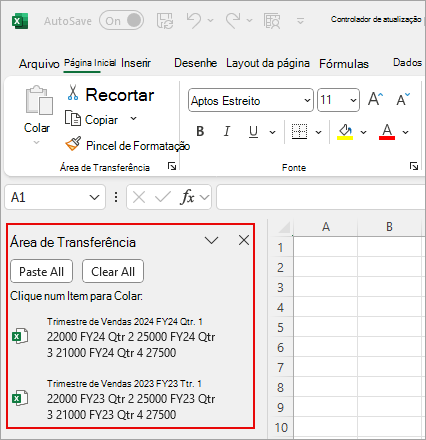Click the Colar paste clipboard icon
The image size is (426, 440).
[x=39, y=100]
